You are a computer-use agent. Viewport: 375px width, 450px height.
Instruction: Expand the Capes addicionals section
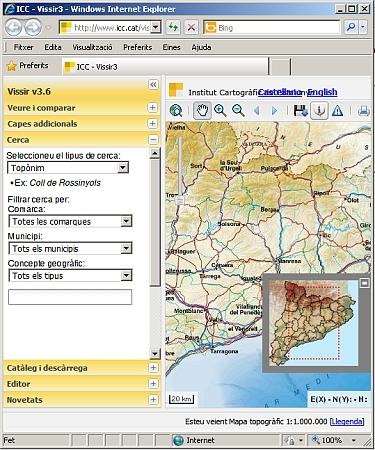pyautogui.click(x=152, y=123)
